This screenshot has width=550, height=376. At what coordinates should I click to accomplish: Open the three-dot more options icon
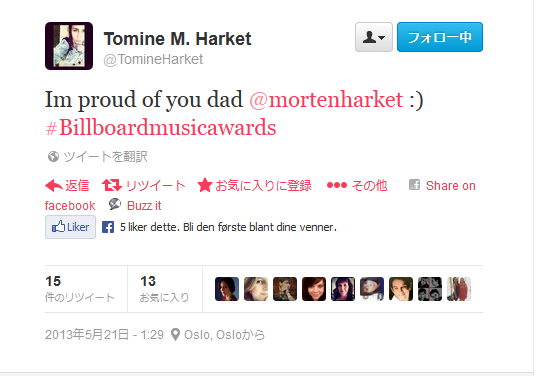point(337,185)
